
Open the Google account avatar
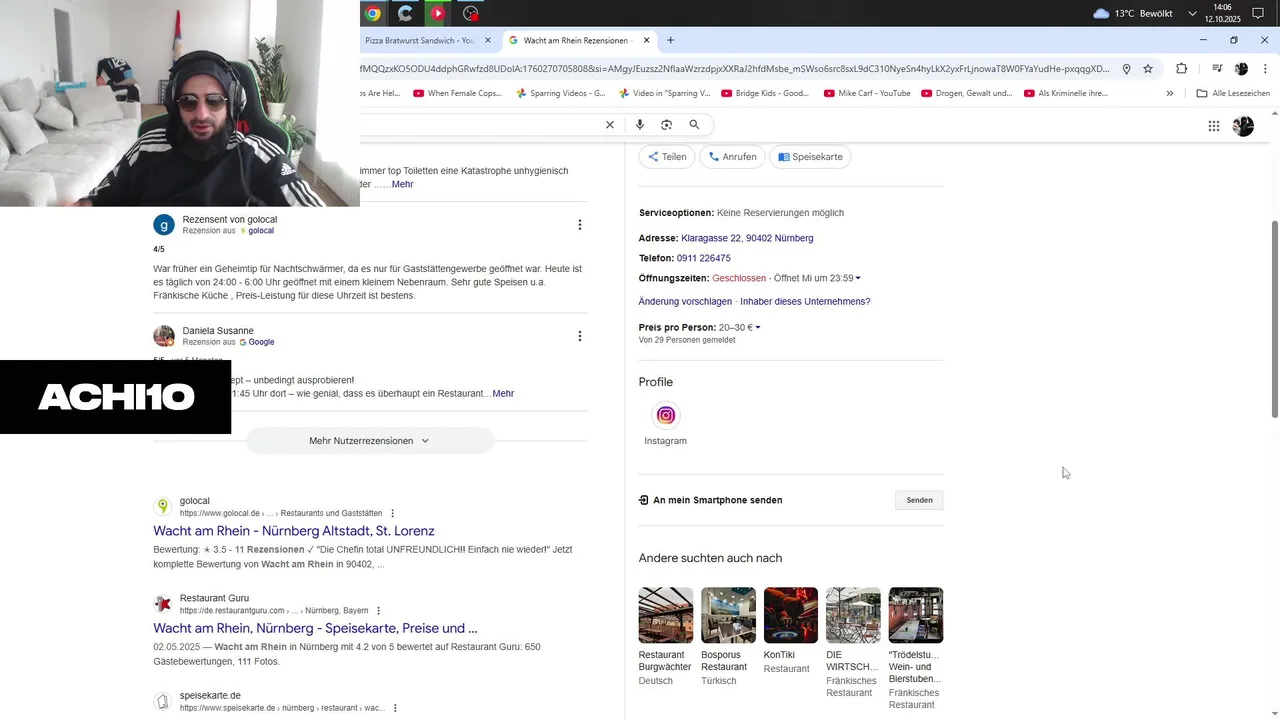pyautogui.click(x=1243, y=126)
